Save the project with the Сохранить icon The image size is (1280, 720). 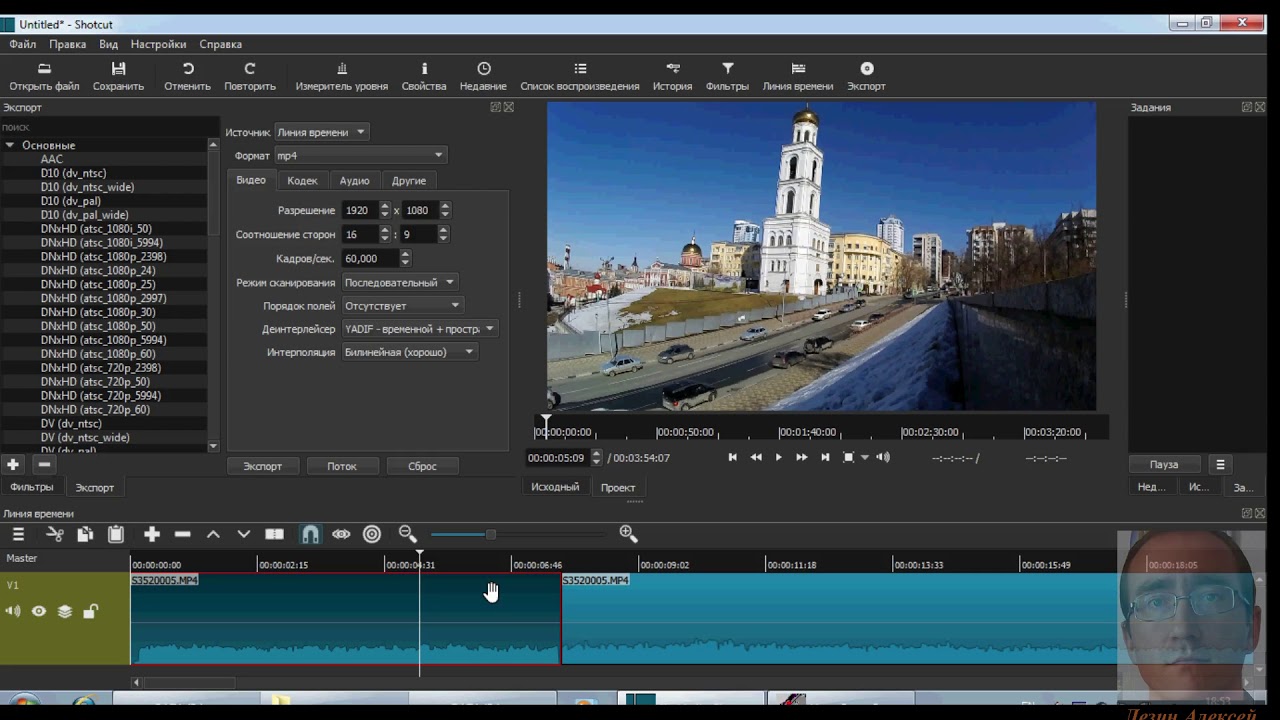(x=118, y=69)
